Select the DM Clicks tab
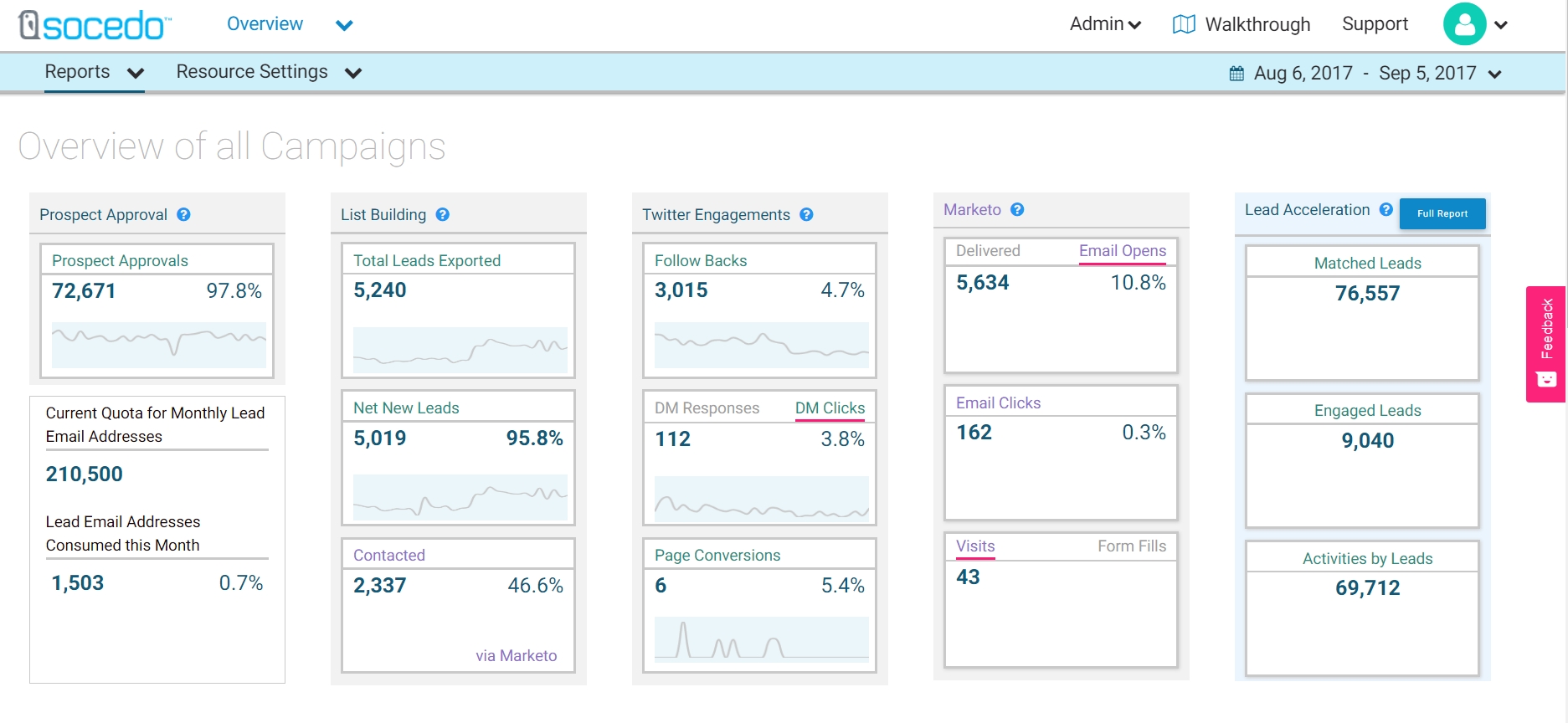This screenshot has height=723, width=1568. [x=830, y=408]
